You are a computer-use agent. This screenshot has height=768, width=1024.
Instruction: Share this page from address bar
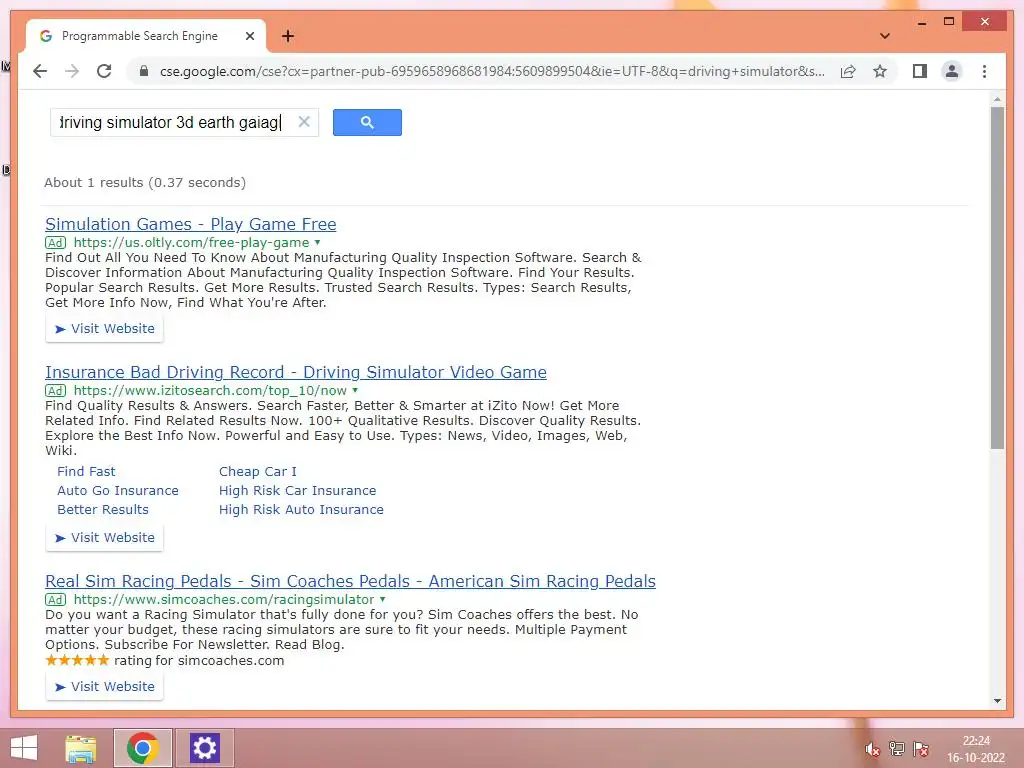(848, 71)
